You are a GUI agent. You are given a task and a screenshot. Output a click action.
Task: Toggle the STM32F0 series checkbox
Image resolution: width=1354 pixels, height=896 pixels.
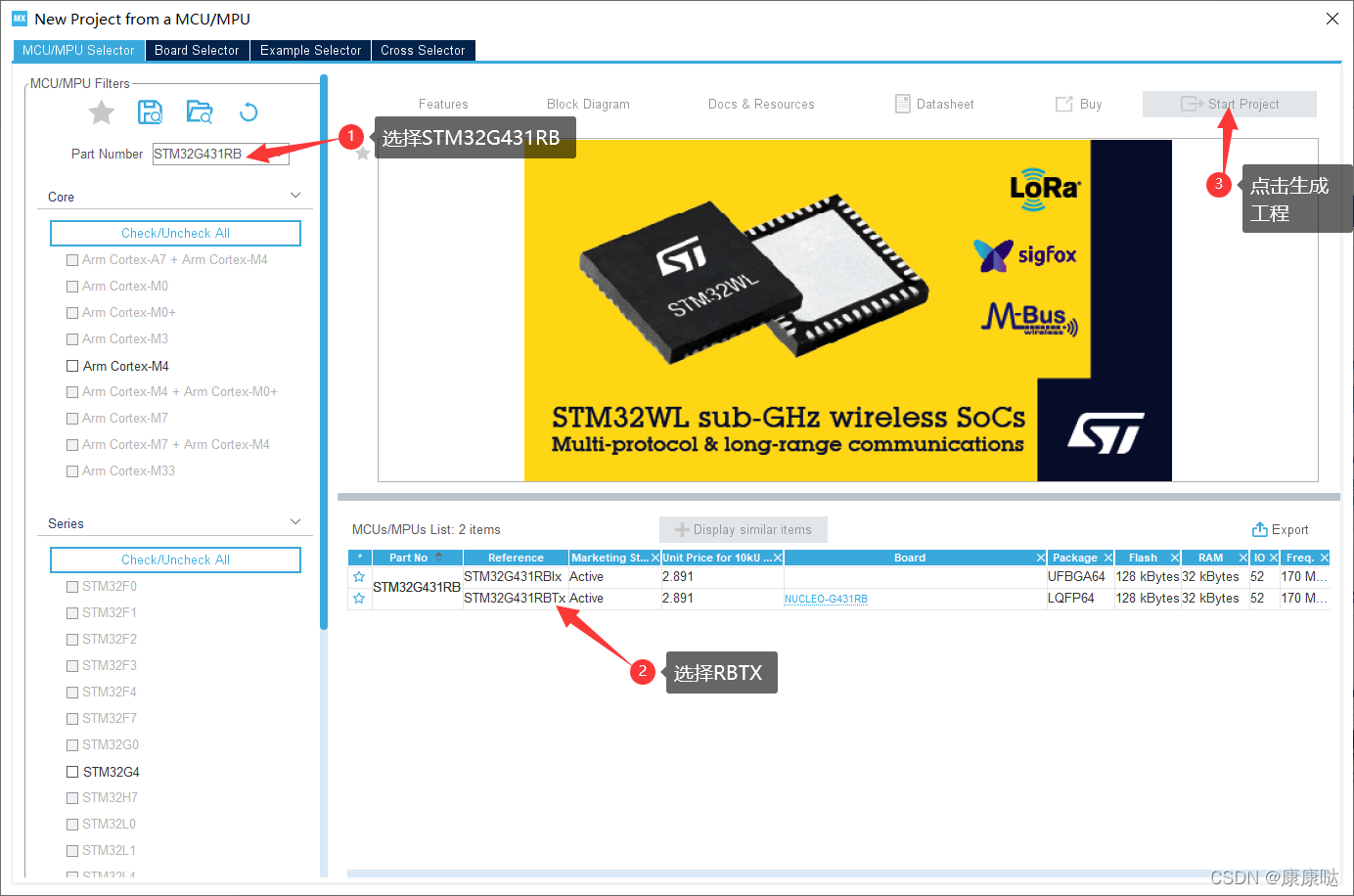(x=72, y=587)
